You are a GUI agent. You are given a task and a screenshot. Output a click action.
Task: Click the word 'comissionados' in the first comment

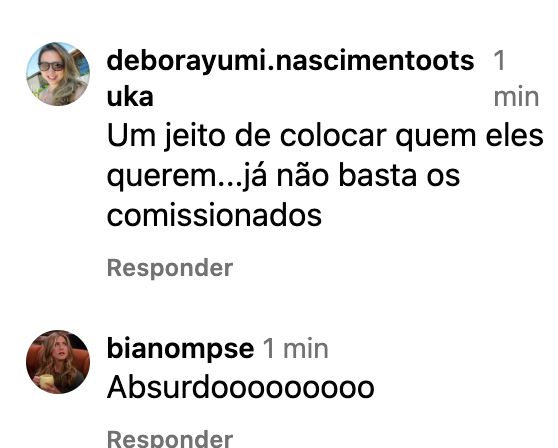[214, 215]
